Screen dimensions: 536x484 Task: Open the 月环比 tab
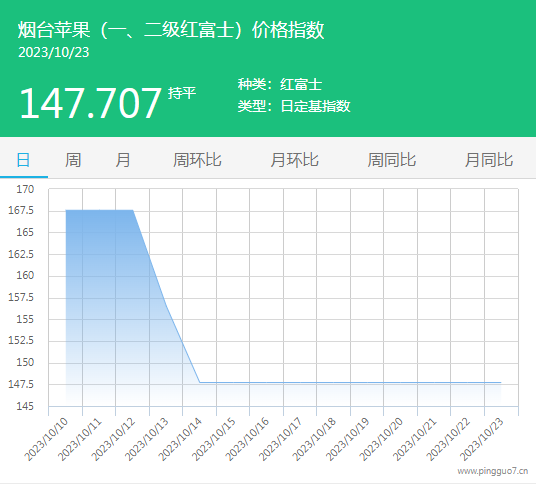[x=295, y=160]
